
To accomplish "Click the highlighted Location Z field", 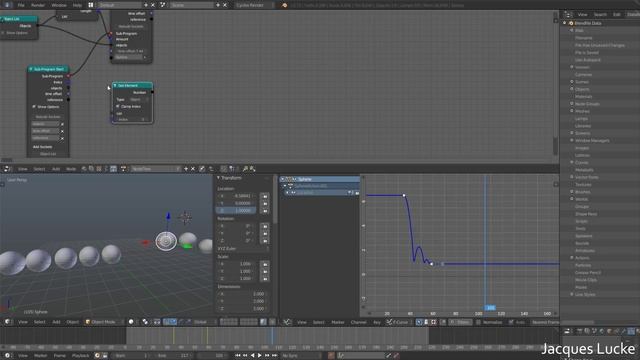I will tap(236, 211).
